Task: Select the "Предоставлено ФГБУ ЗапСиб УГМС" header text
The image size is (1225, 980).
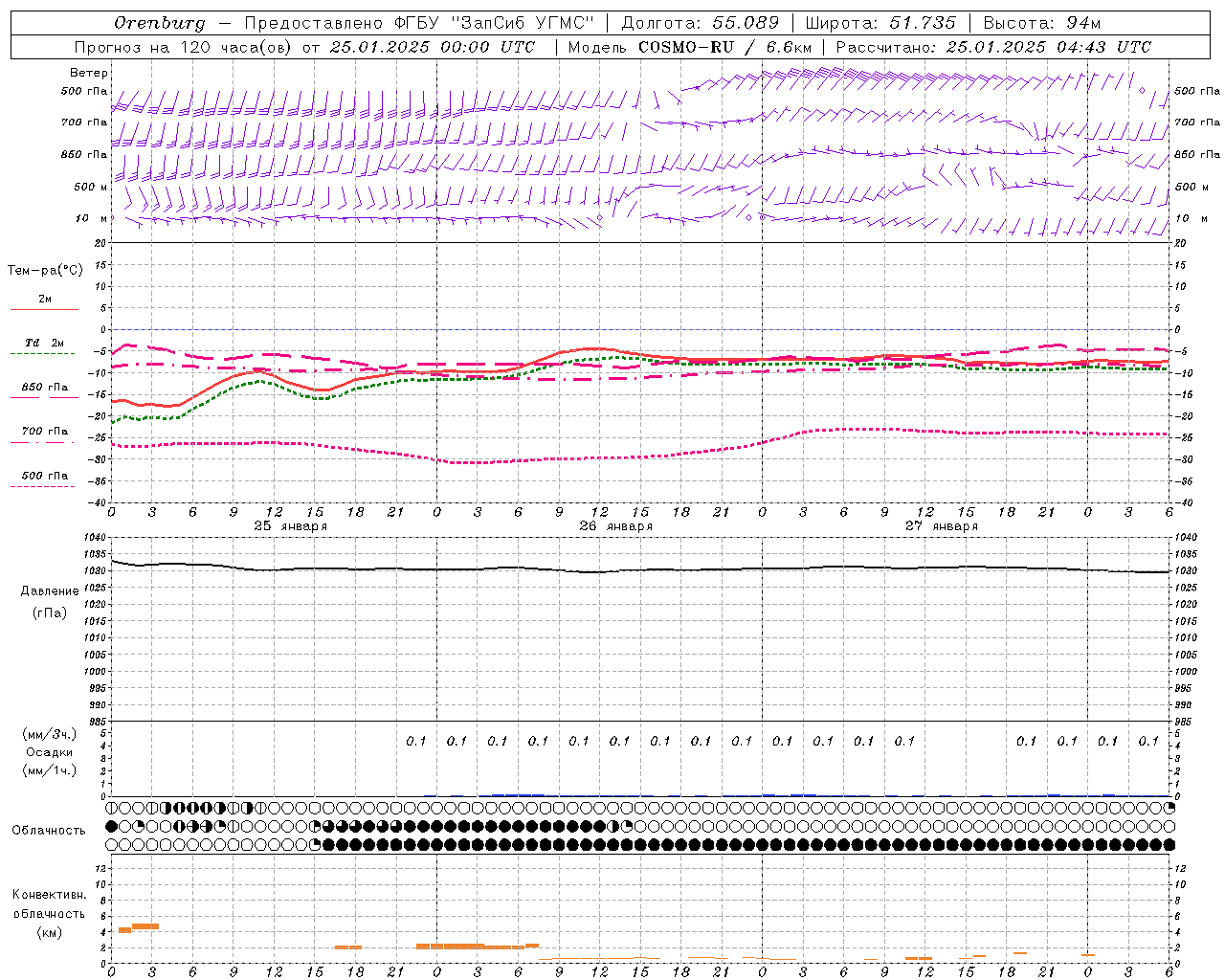Action: 420,23
